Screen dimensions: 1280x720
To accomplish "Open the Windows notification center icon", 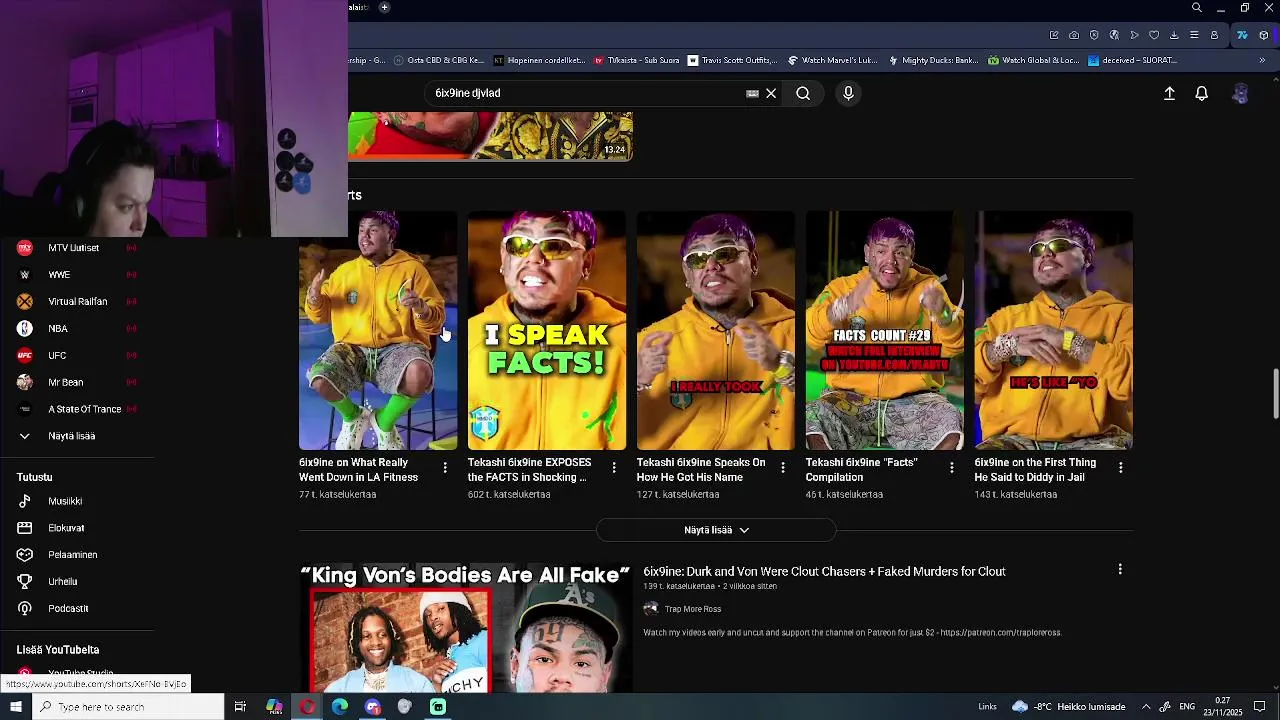I will 1260,707.
